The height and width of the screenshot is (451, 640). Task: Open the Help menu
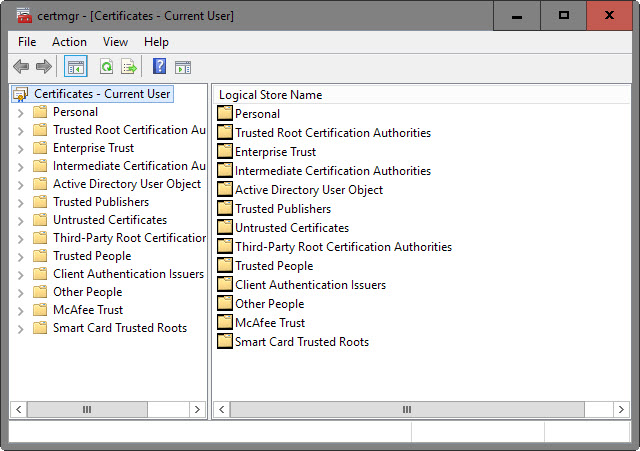click(156, 42)
